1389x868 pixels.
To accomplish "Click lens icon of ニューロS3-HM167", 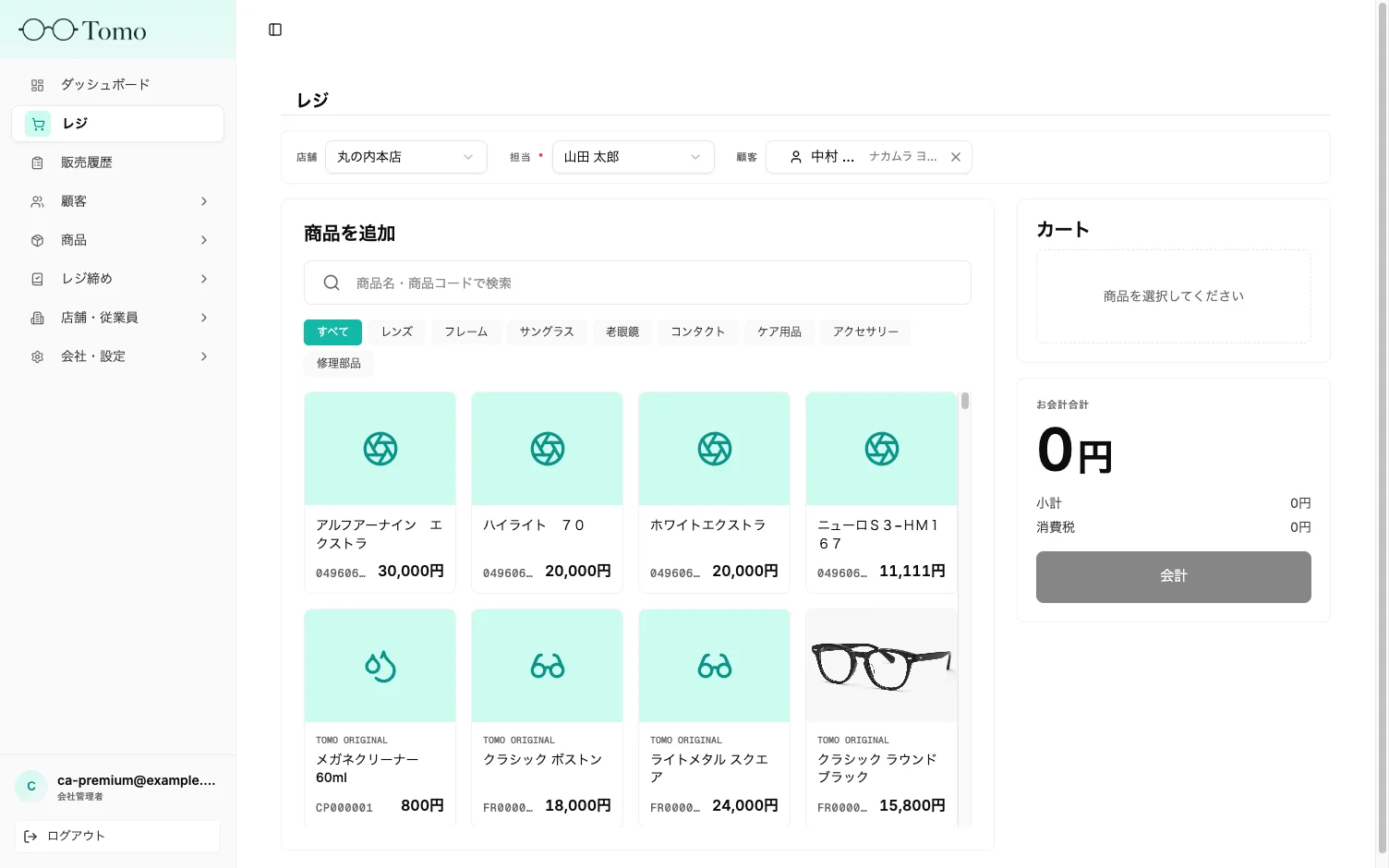I will (x=882, y=449).
